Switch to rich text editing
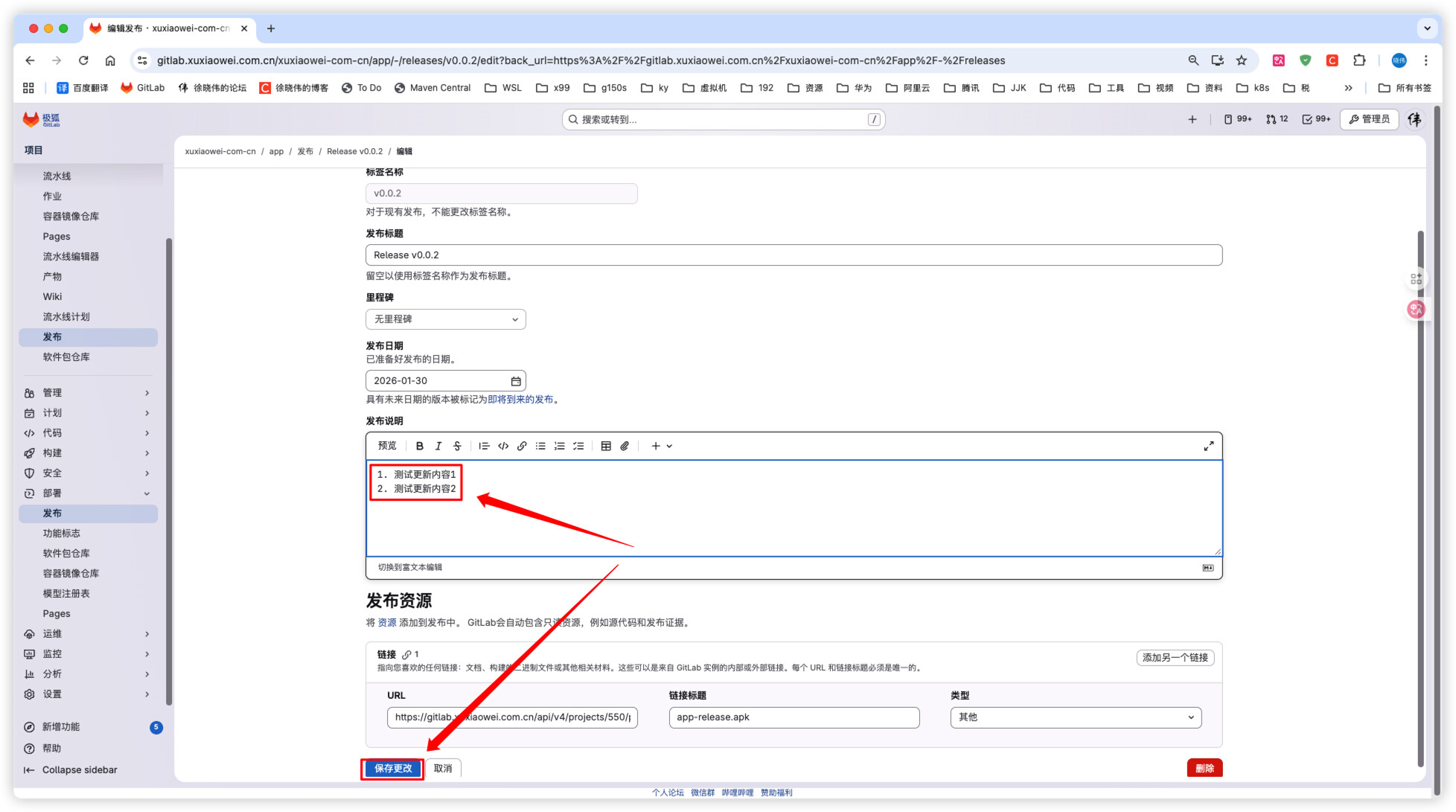Image resolution: width=1456 pixels, height=812 pixels. click(x=409, y=567)
